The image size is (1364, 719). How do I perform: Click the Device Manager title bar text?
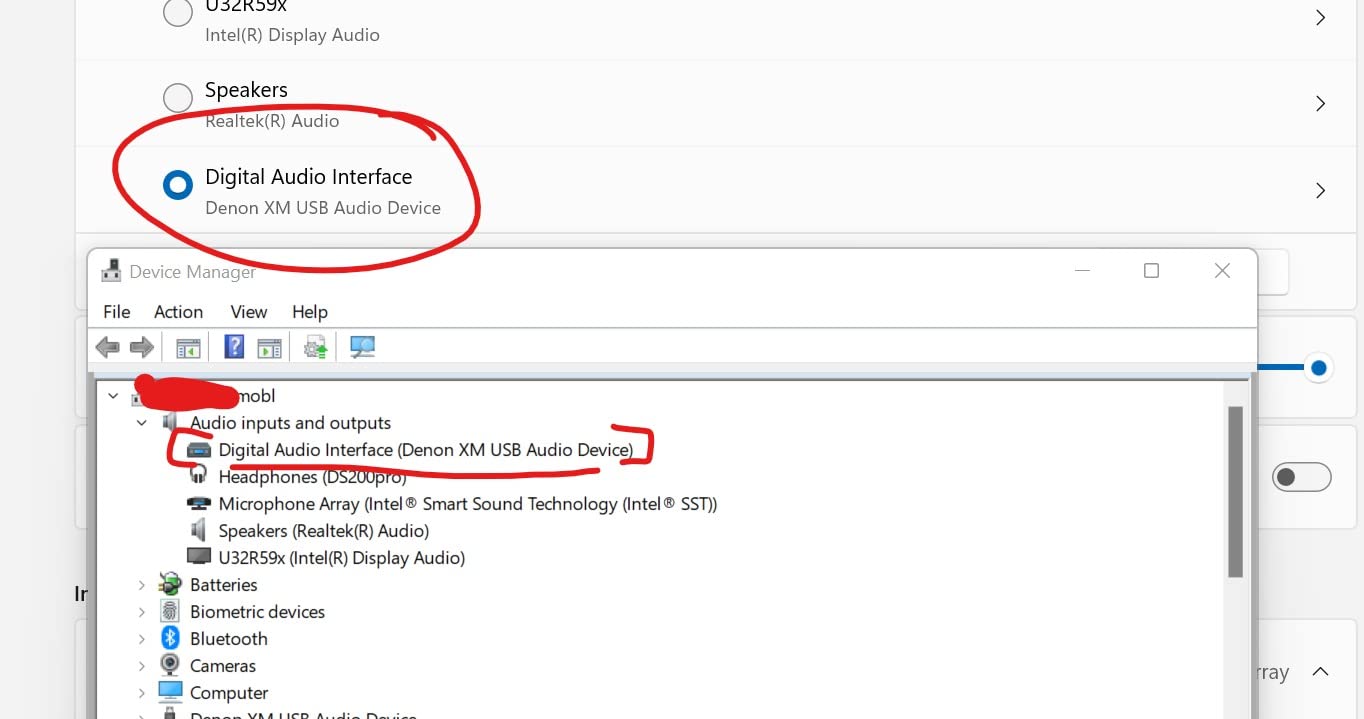point(193,272)
